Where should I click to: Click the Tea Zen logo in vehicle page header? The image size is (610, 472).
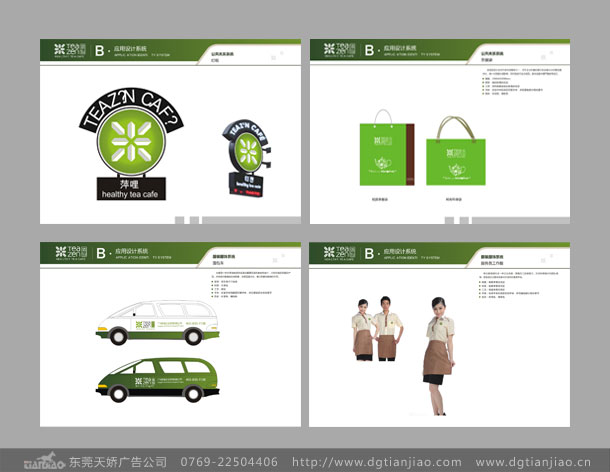coord(71,253)
